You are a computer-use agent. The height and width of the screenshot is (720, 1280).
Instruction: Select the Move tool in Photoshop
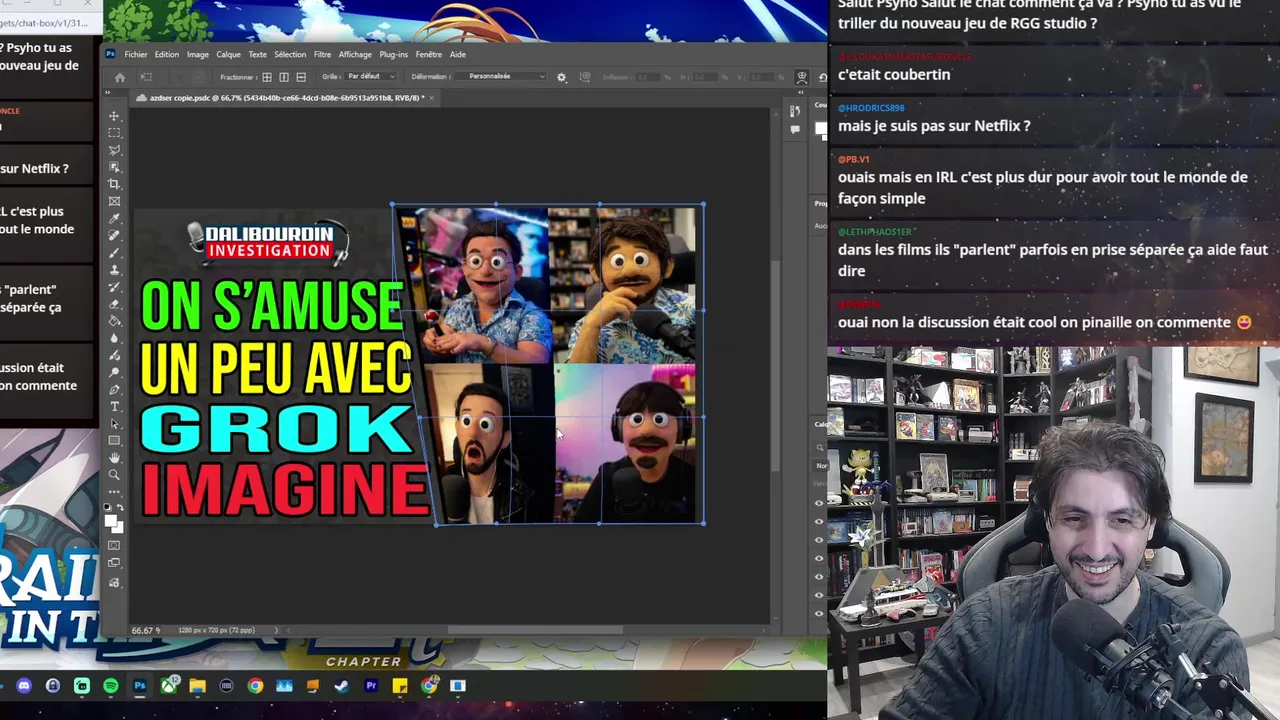point(114,115)
